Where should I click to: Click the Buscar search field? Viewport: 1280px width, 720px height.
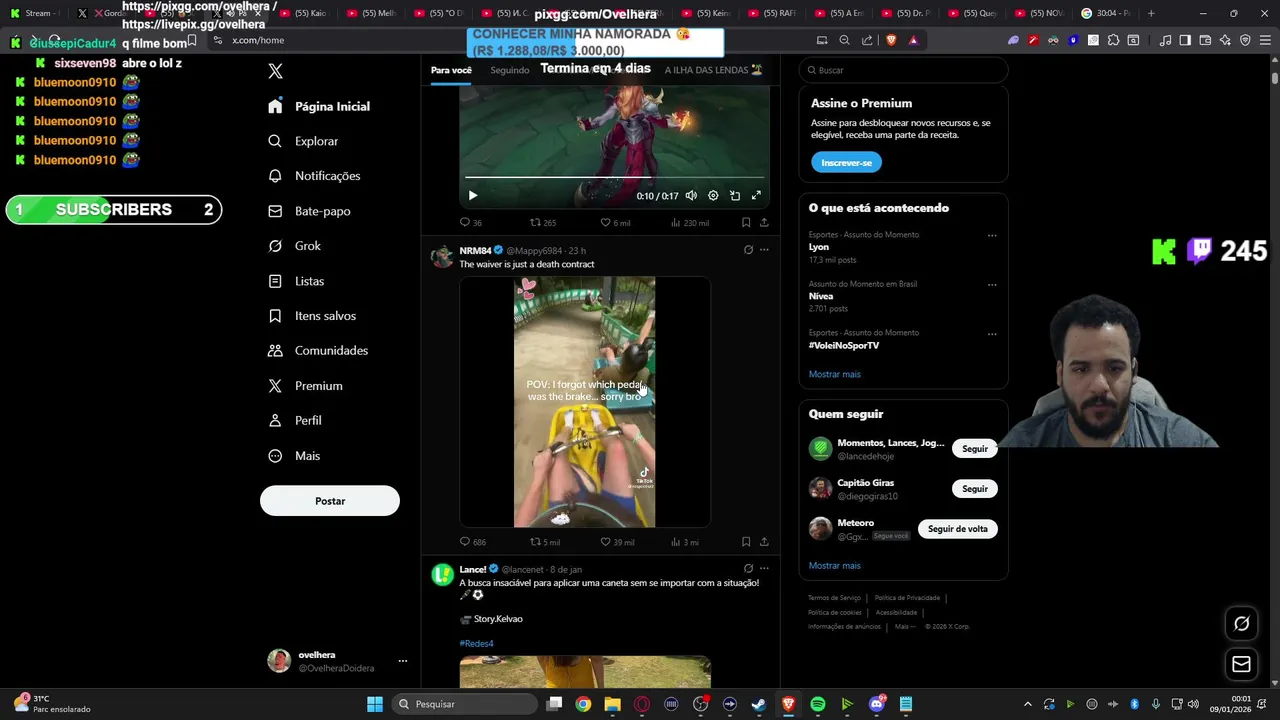click(903, 70)
